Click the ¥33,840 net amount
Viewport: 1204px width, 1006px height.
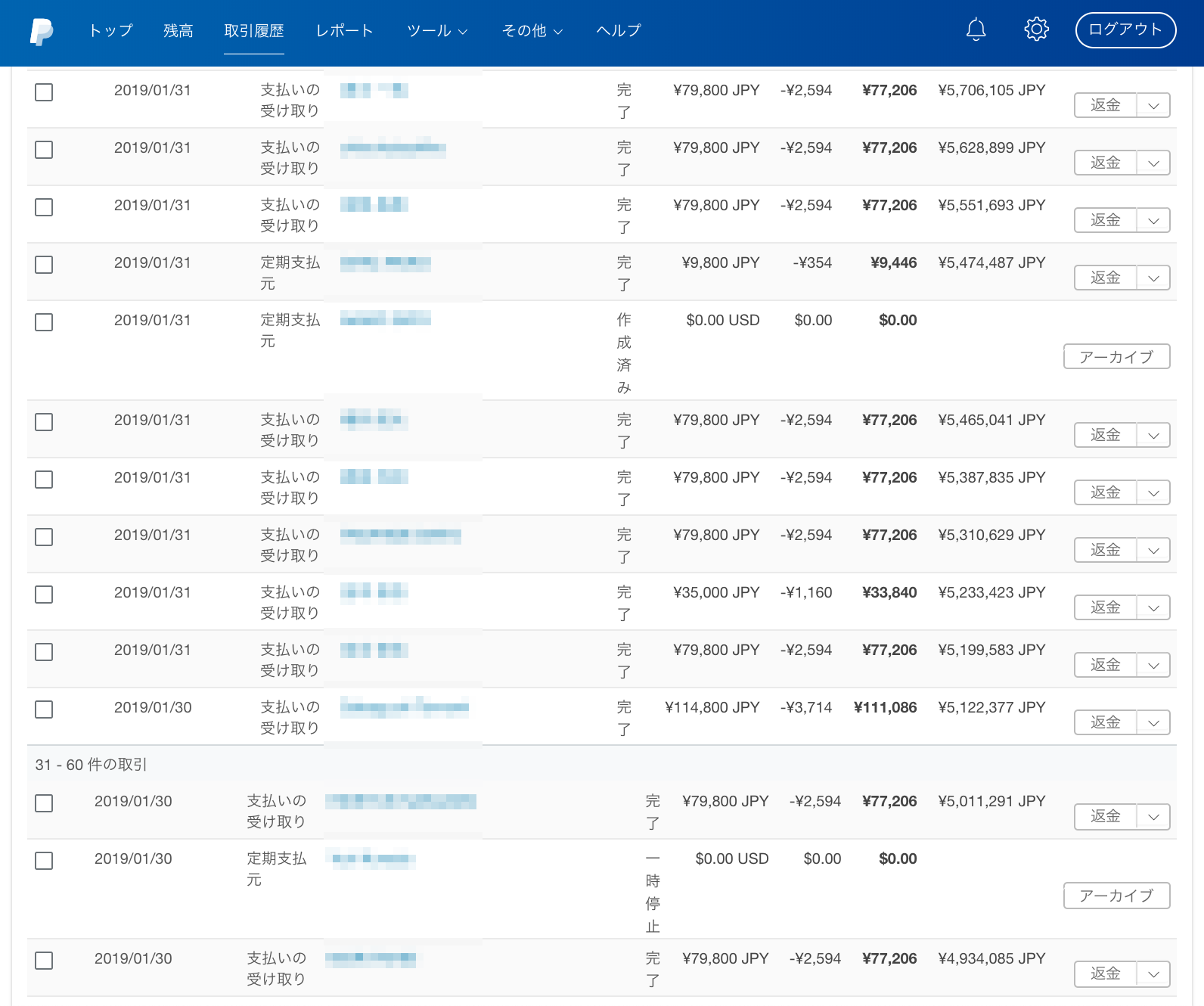tap(890, 592)
